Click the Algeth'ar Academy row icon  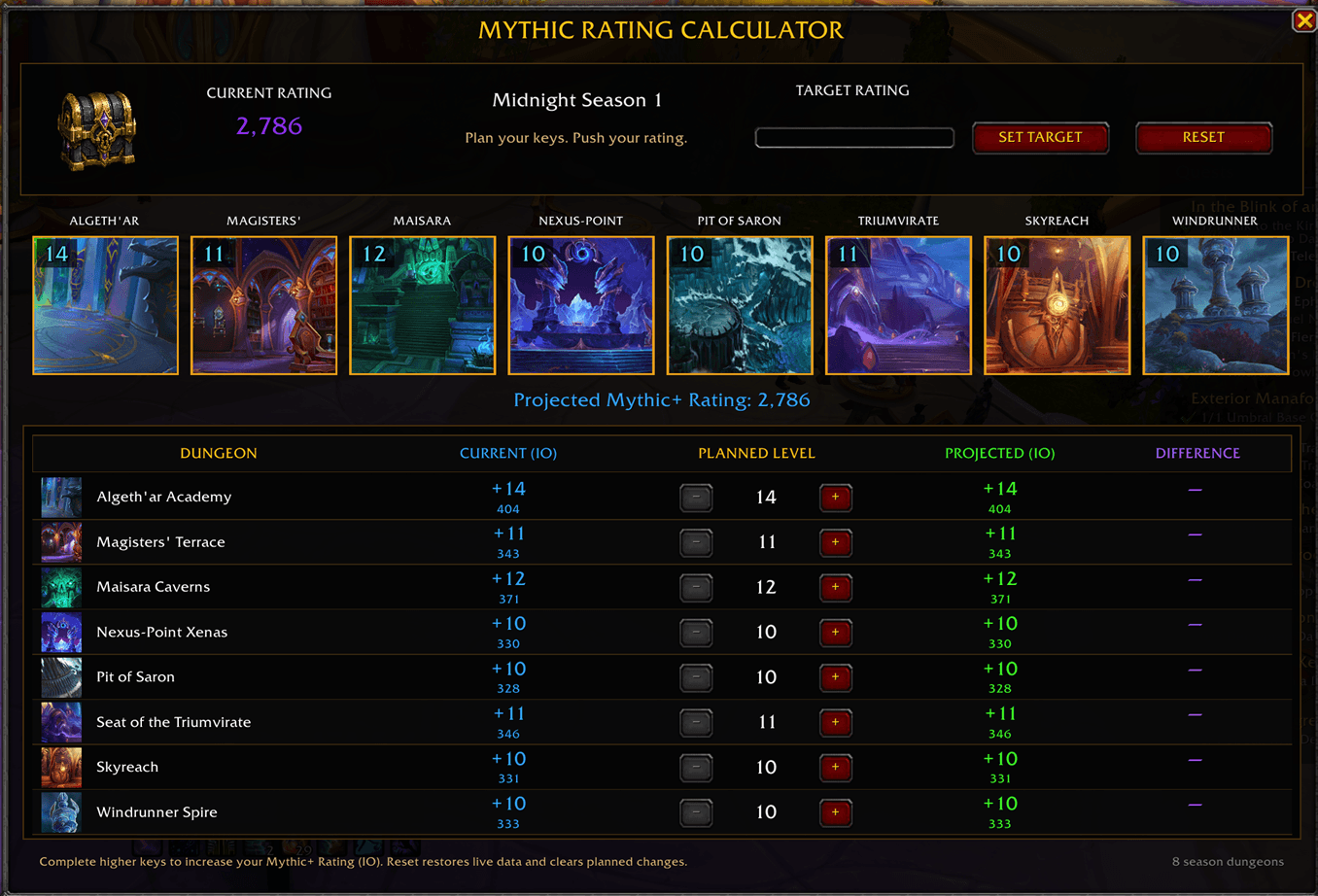pos(61,497)
